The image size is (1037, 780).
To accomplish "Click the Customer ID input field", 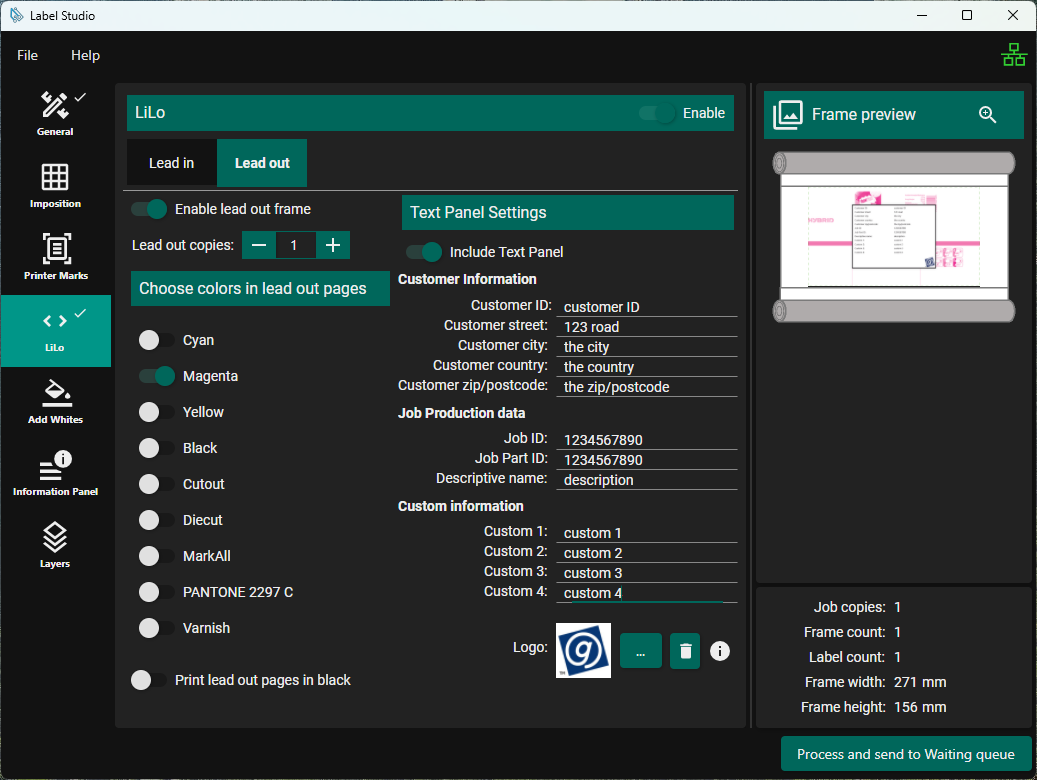I will click(647, 307).
